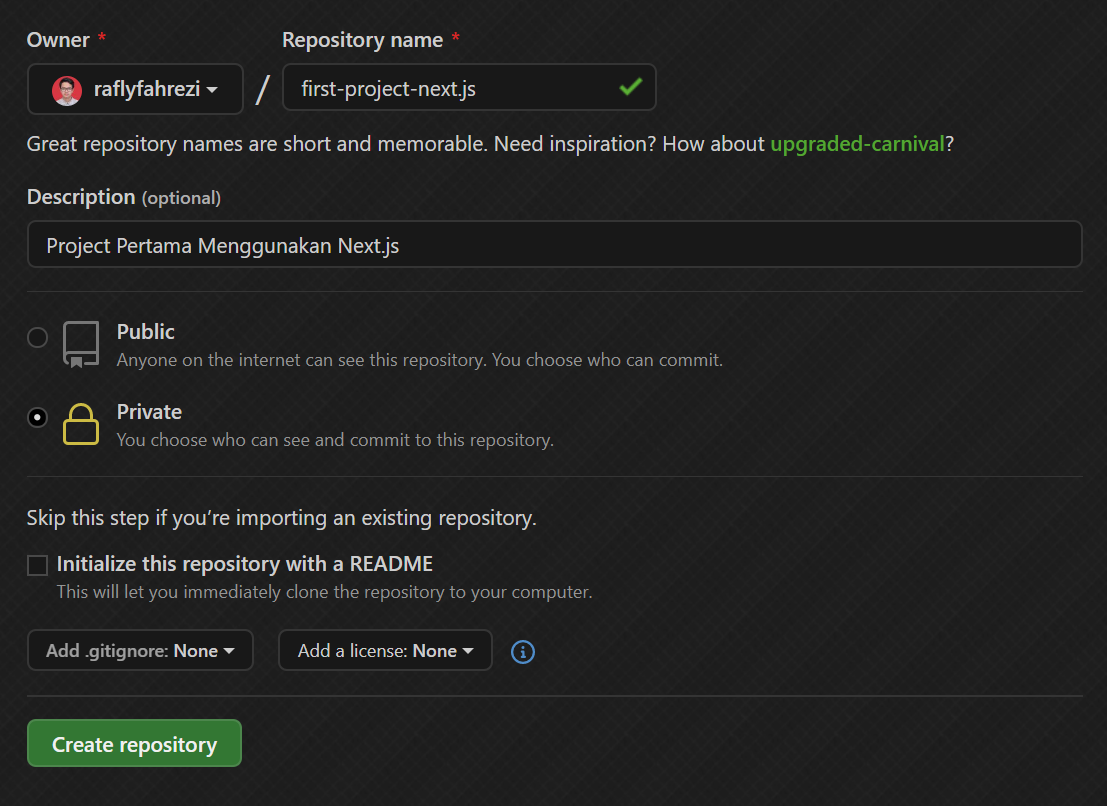
Task: Click "This will let you immediately clone" text
Action: [324, 591]
